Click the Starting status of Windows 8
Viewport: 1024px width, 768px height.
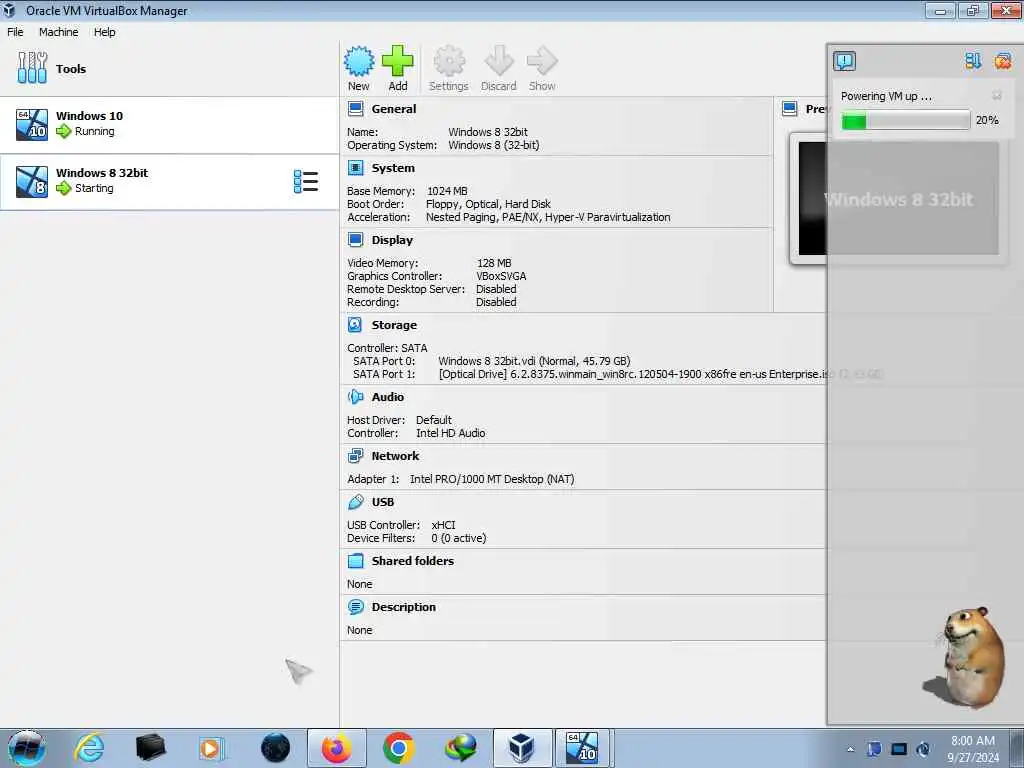point(94,188)
